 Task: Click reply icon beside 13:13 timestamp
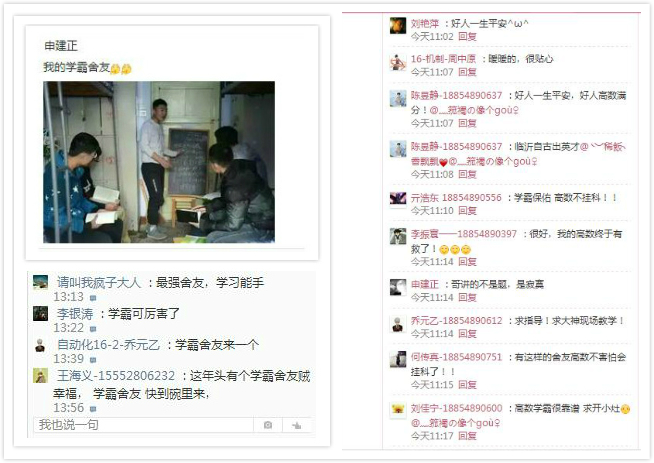[x=93, y=298]
